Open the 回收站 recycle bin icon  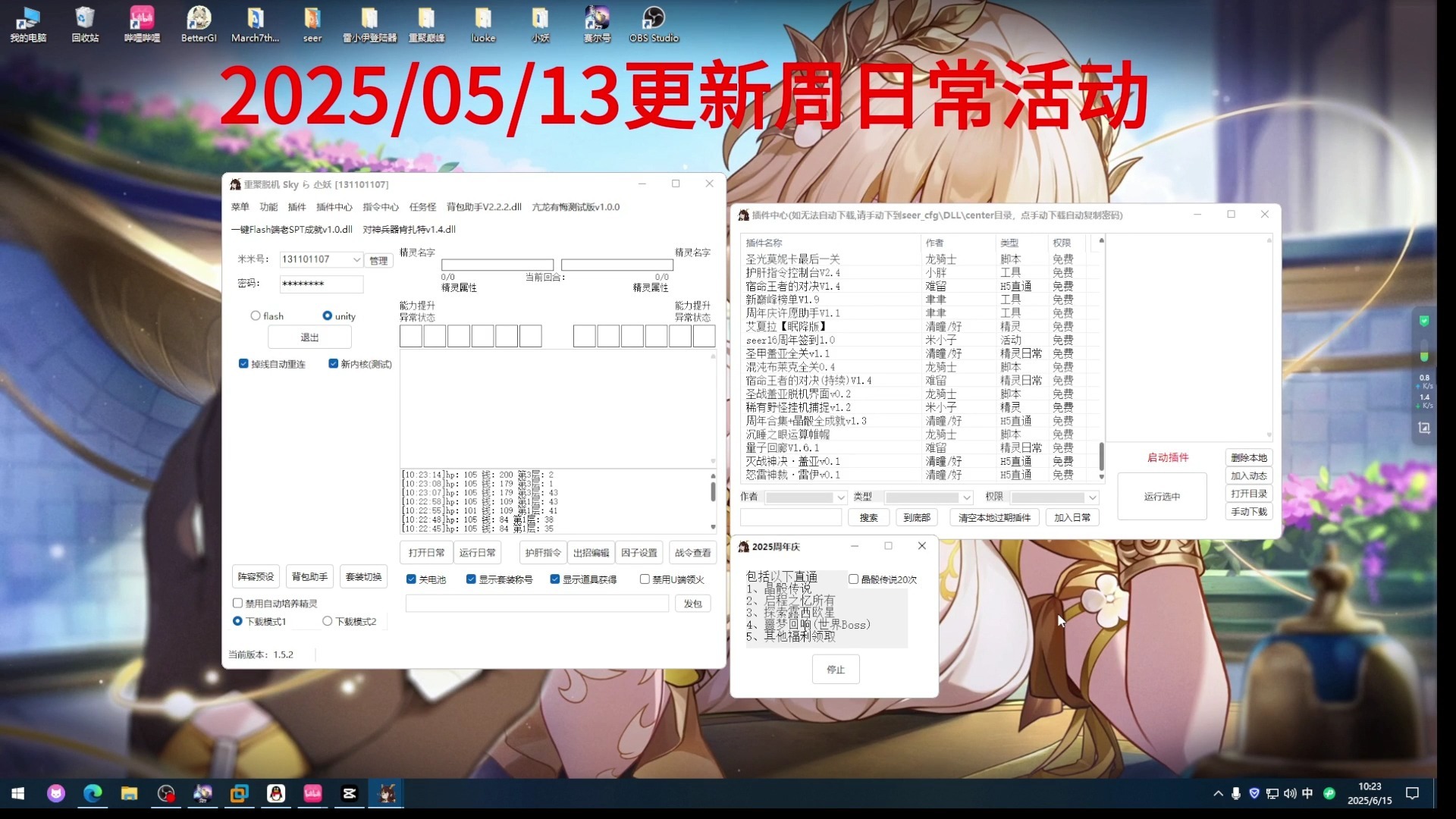point(85,24)
